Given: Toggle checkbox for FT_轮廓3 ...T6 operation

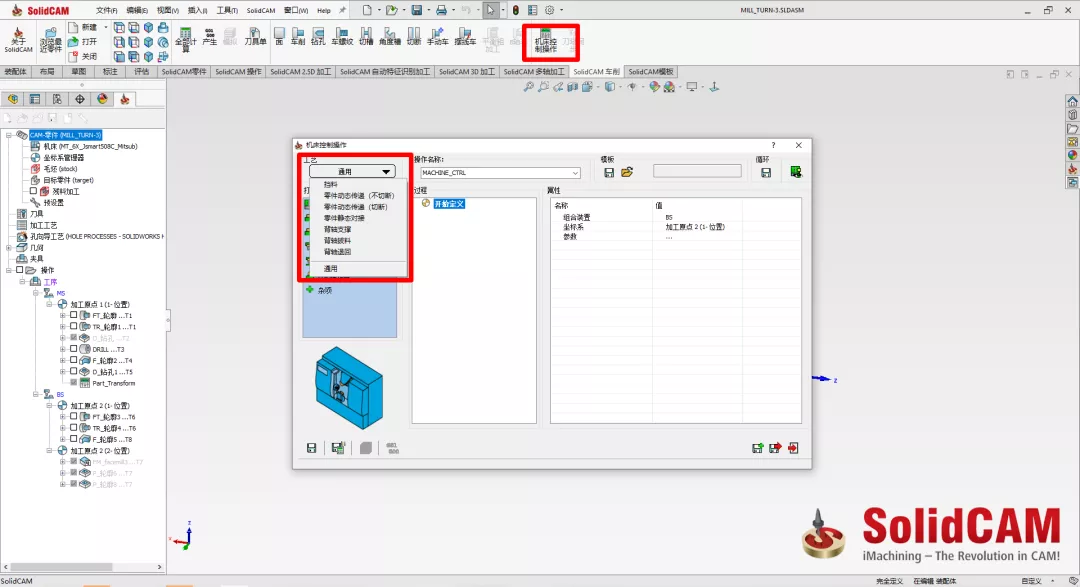Looking at the screenshot, I should 74,416.
